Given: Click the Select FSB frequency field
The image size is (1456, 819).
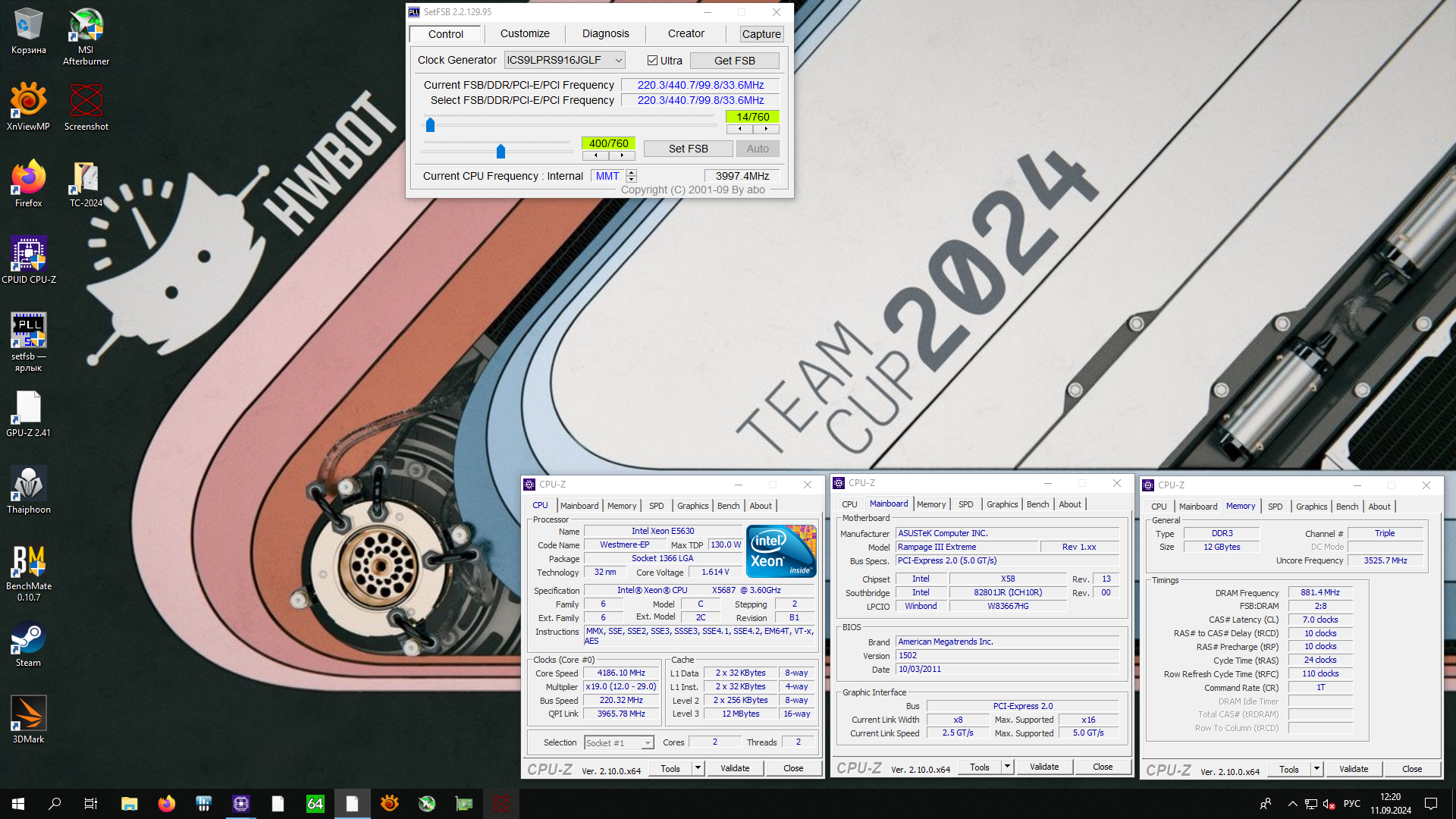Looking at the screenshot, I should (x=700, y=100).
